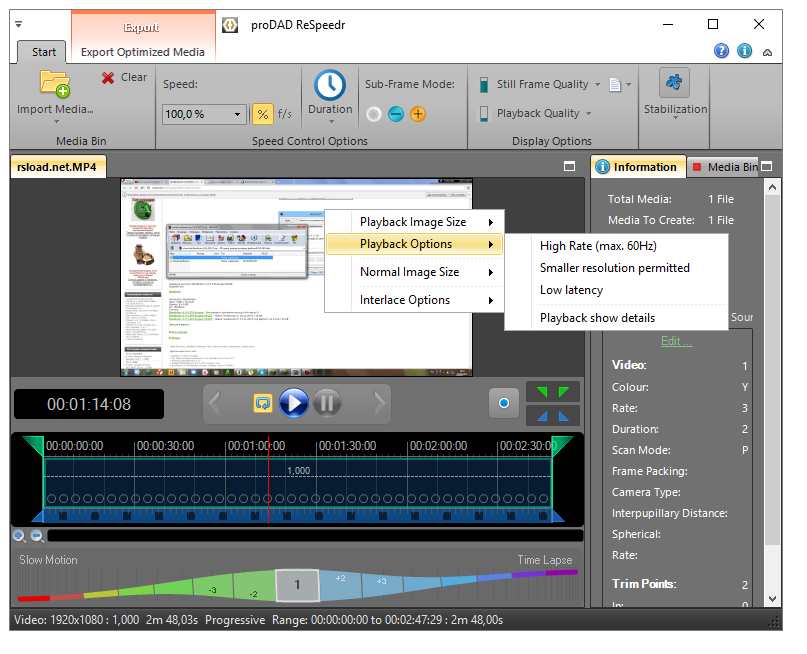
Task: Click the red Clear X icon
Action: 108,78
